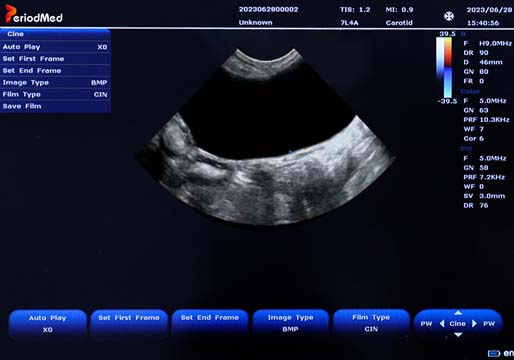Click the DR 76 parameter
The image size is (514, 360).
click(476, 205)
